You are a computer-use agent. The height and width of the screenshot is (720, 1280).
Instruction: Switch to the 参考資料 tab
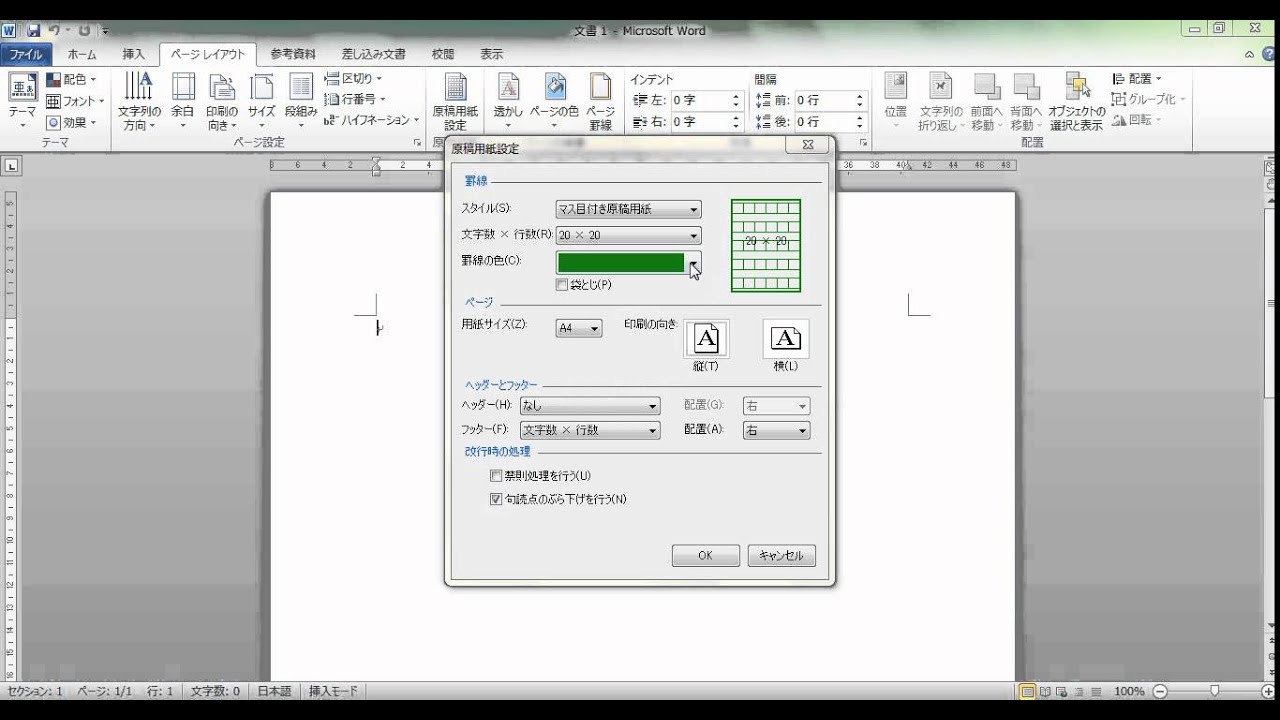(x=293, y=54)
